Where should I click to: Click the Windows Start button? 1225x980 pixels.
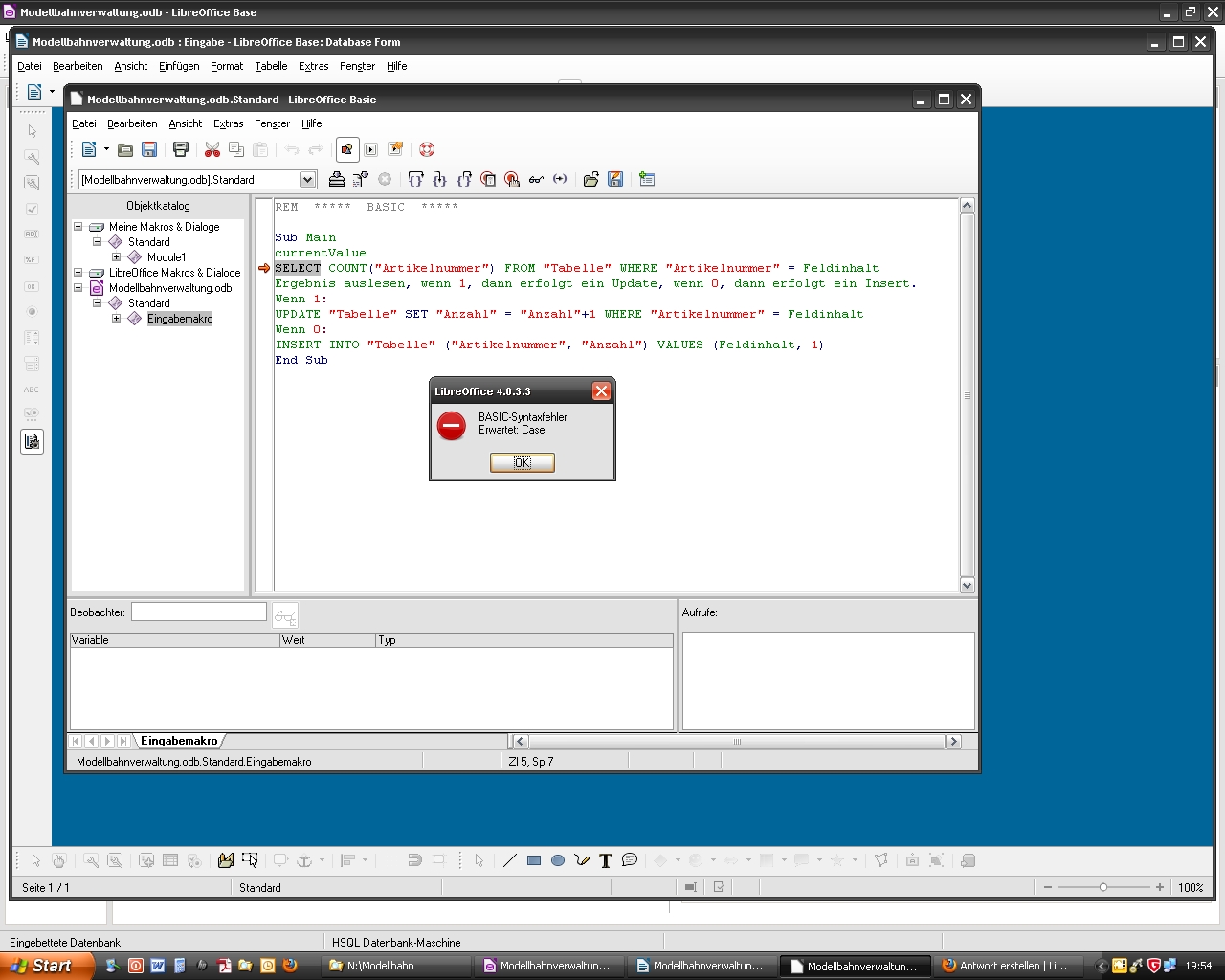point(47,966)
